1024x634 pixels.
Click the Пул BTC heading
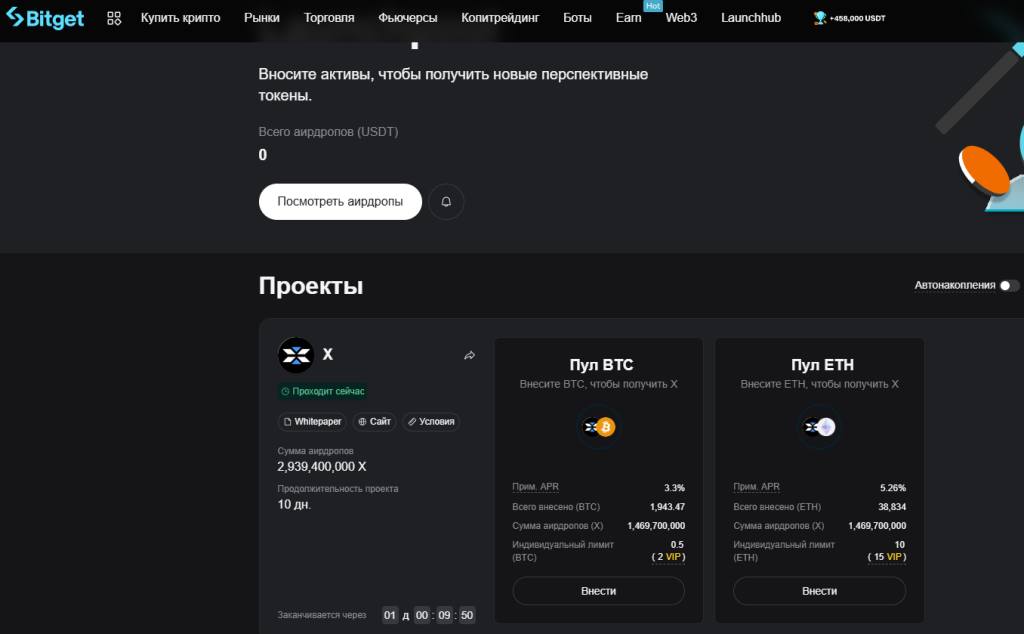point(601,365)
